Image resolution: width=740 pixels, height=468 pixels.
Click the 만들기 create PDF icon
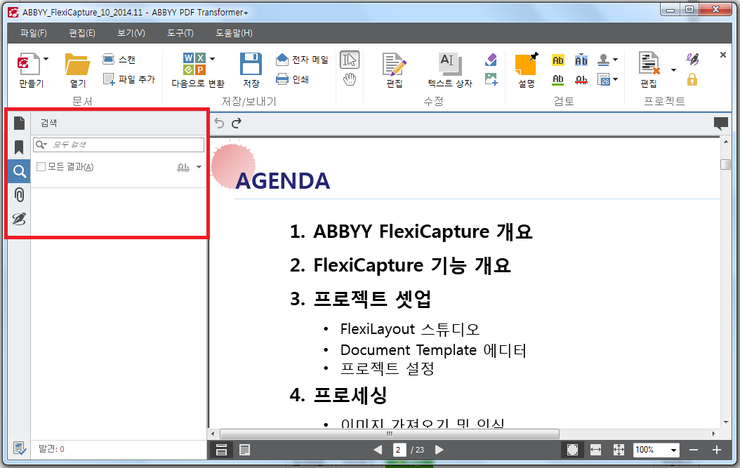28,64
